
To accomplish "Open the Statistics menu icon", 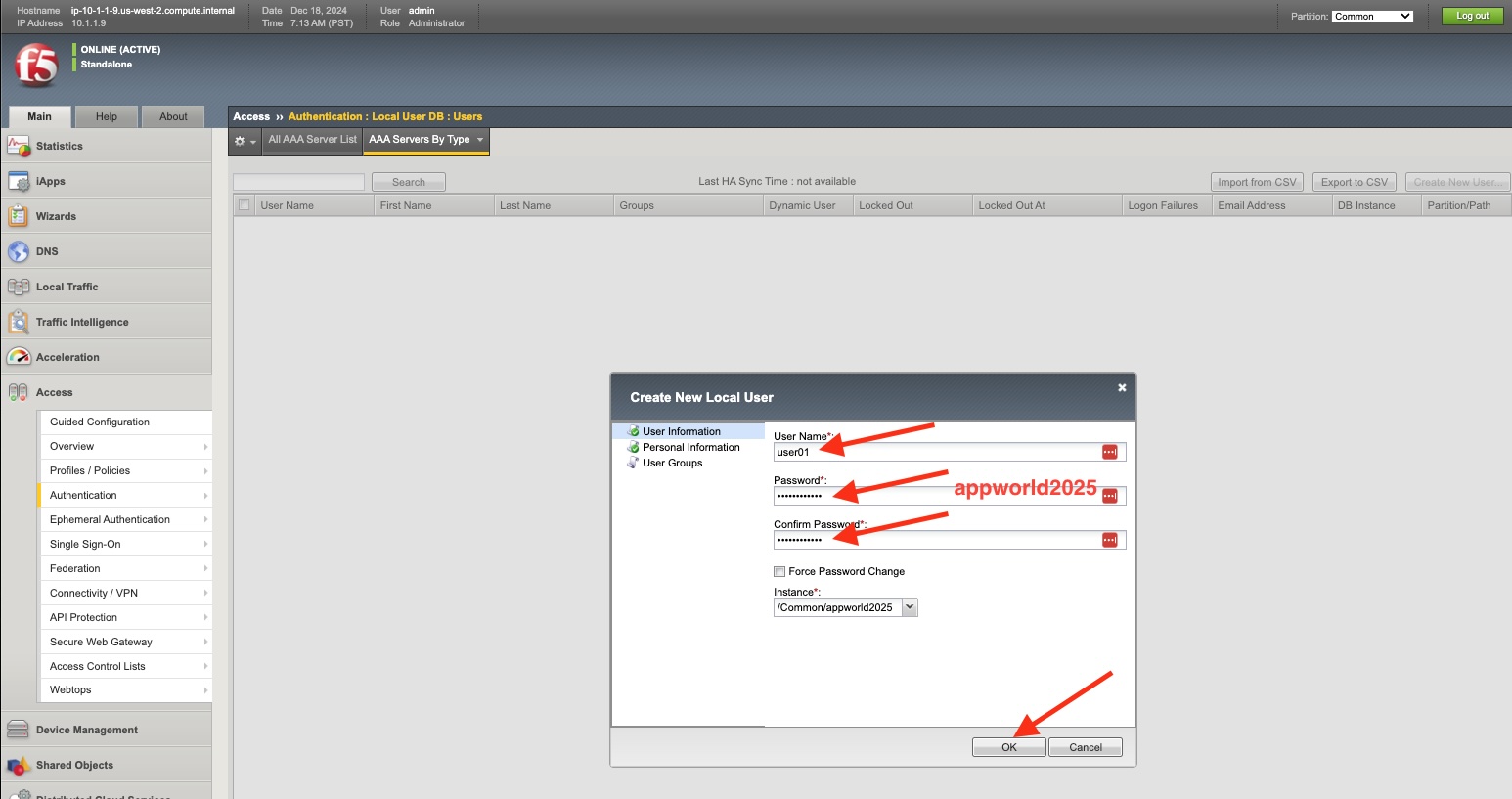I will pos(19,146).
